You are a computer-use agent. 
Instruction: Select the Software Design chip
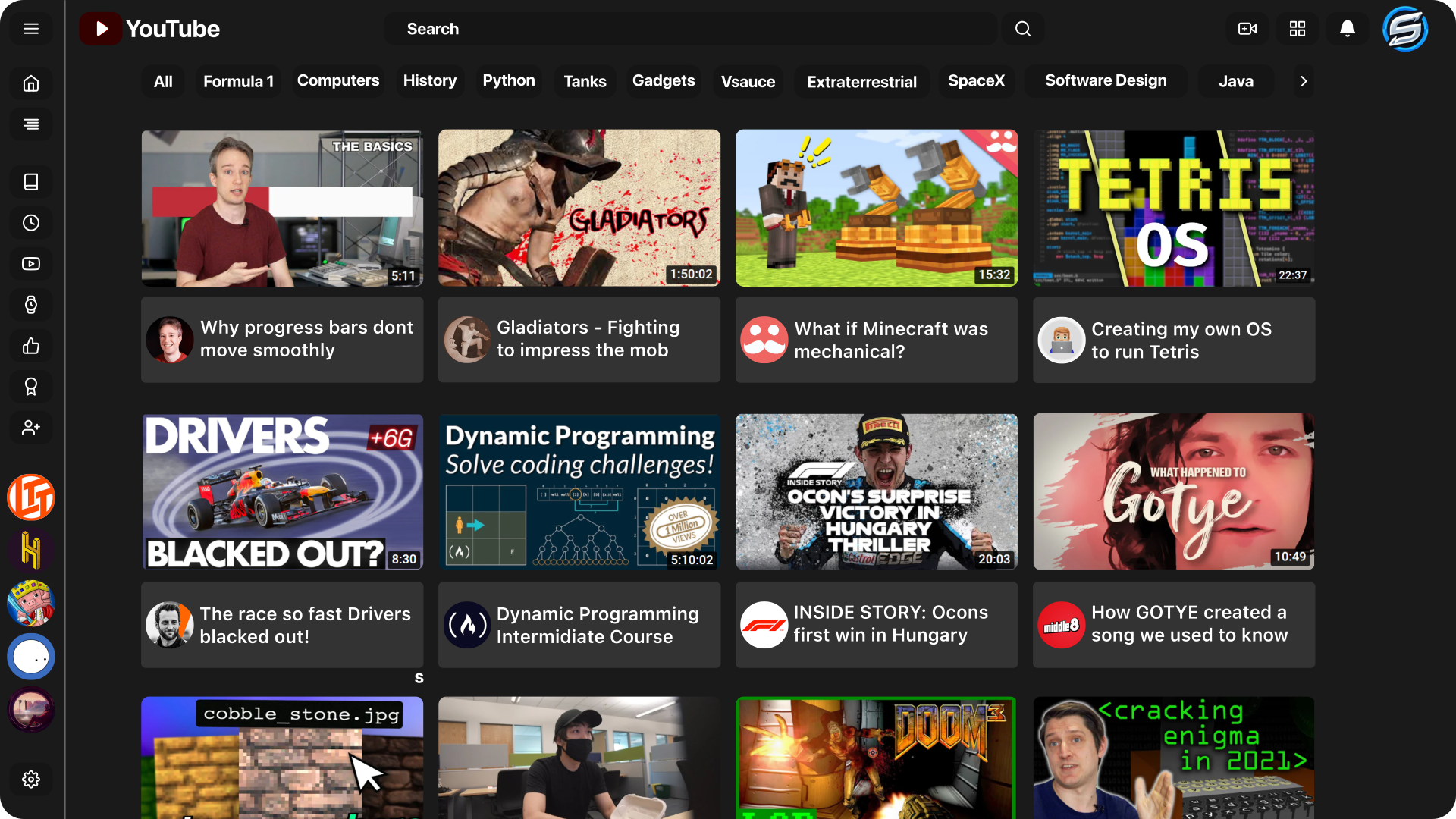[1106, 81]
